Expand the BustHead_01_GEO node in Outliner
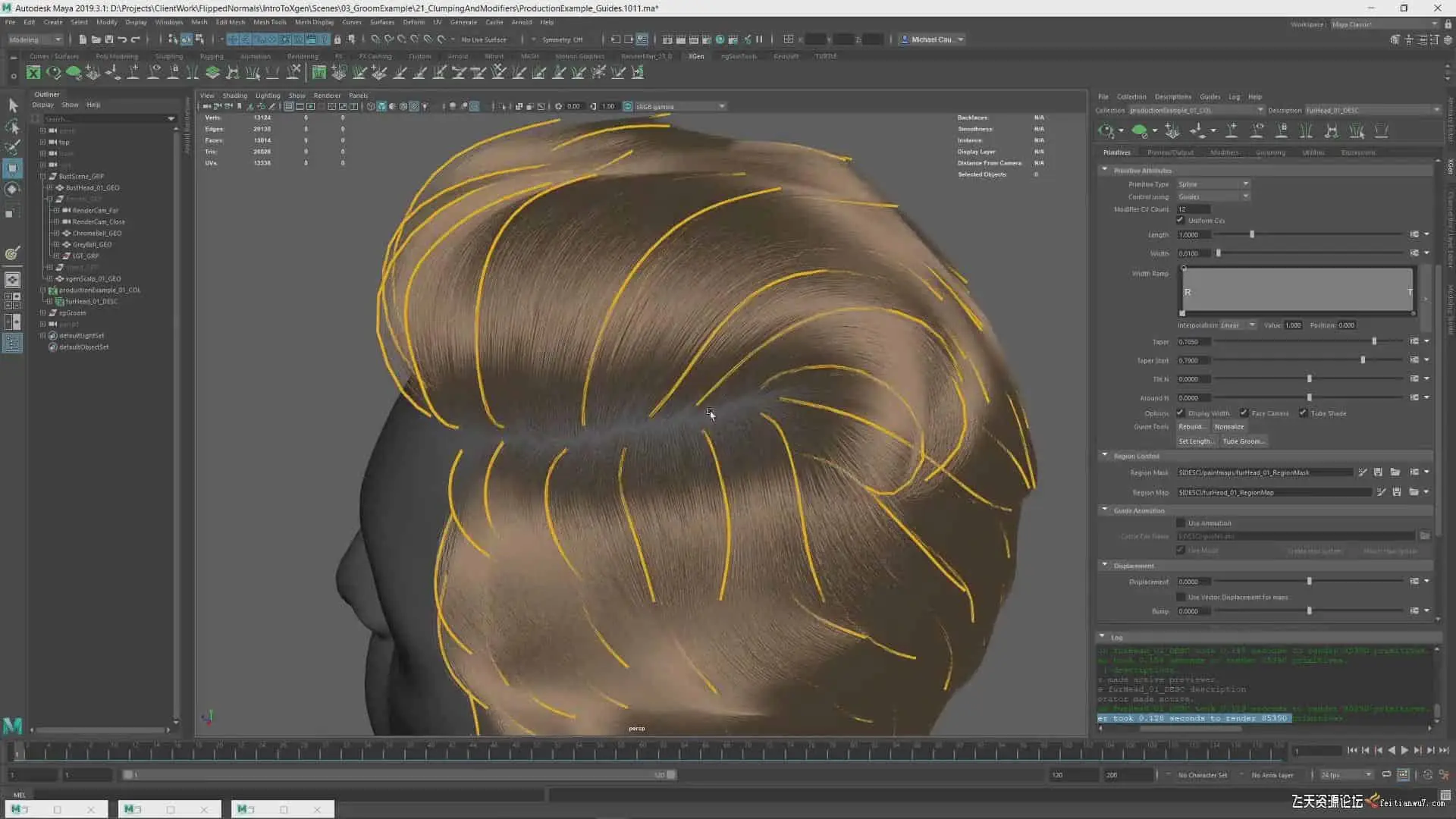 [50, 187]
